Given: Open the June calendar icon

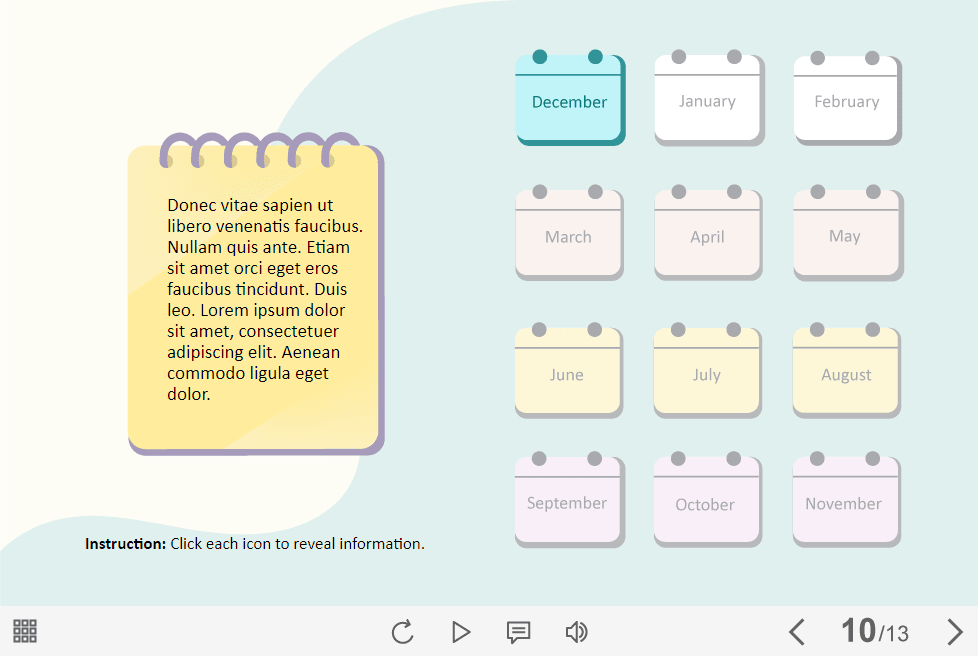Looking at the screenshot, I should (x=567, y=373).
